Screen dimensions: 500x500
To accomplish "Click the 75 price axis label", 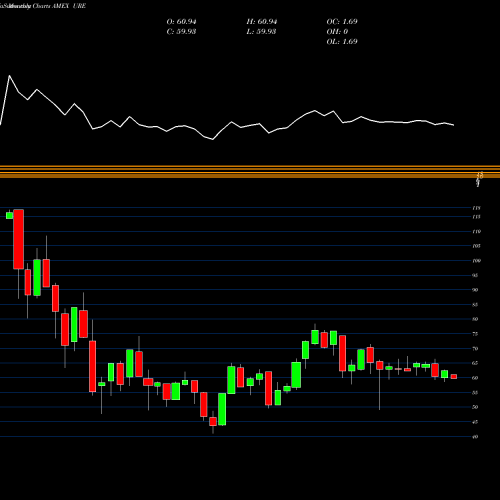I will pos(475,334).
